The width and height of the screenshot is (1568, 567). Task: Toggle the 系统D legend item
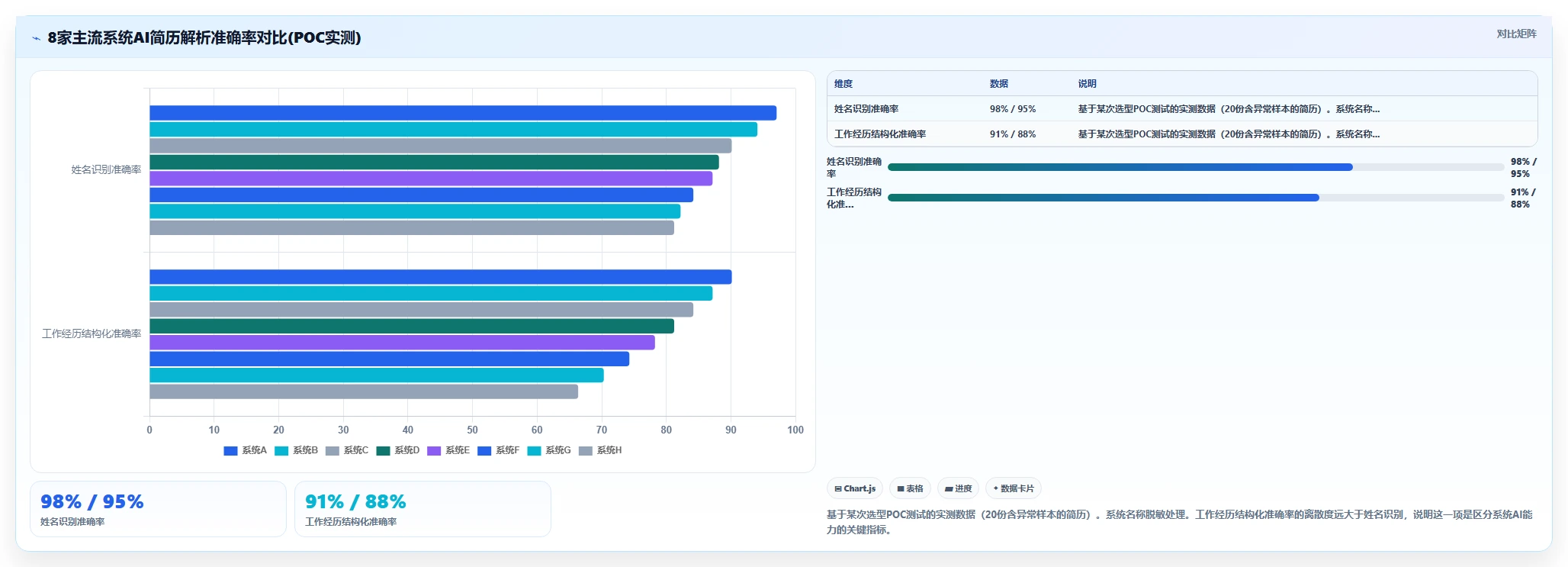pos(398,450)
